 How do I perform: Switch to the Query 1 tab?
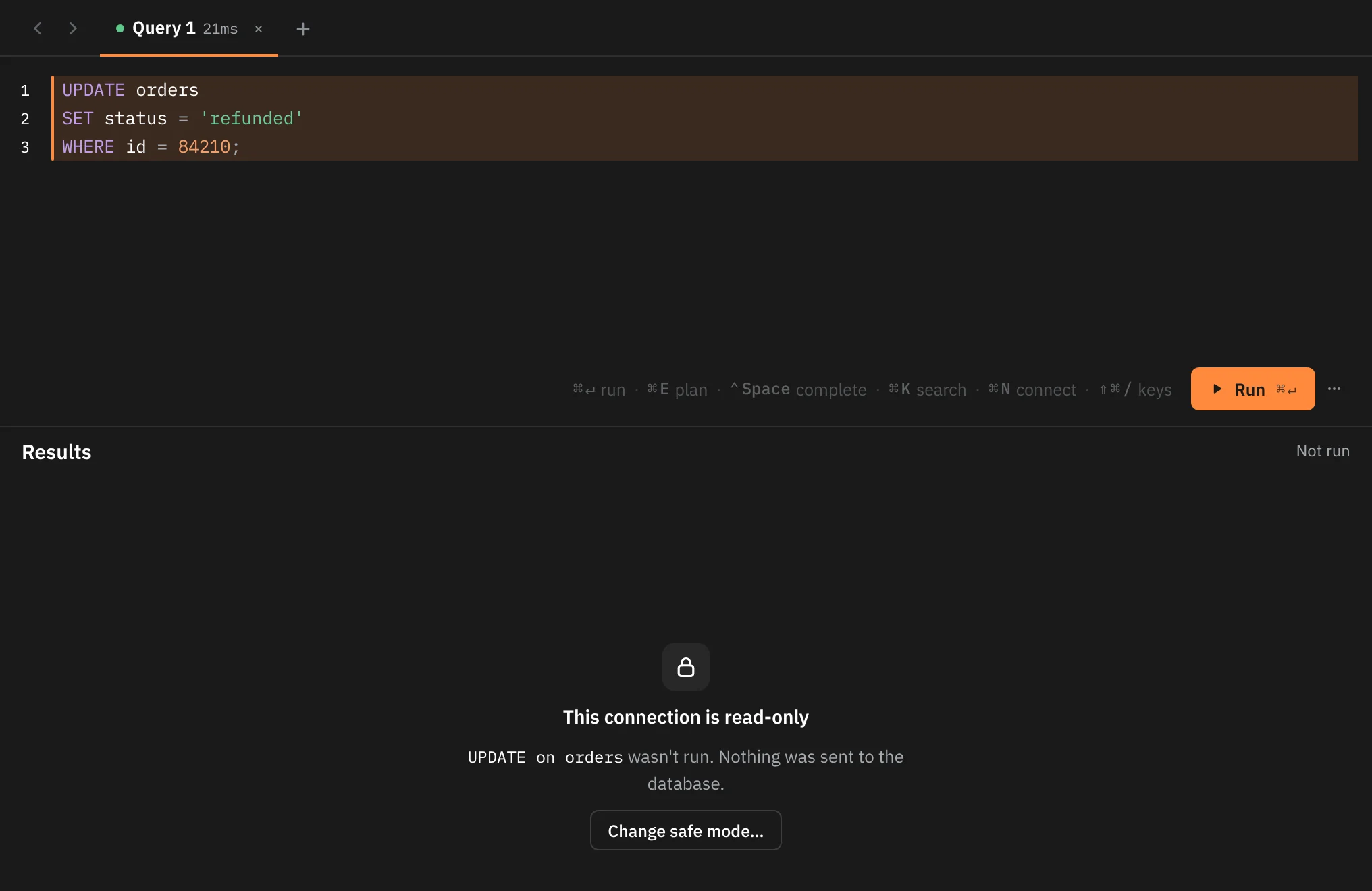pyautogui.click(x=189, y=28)
